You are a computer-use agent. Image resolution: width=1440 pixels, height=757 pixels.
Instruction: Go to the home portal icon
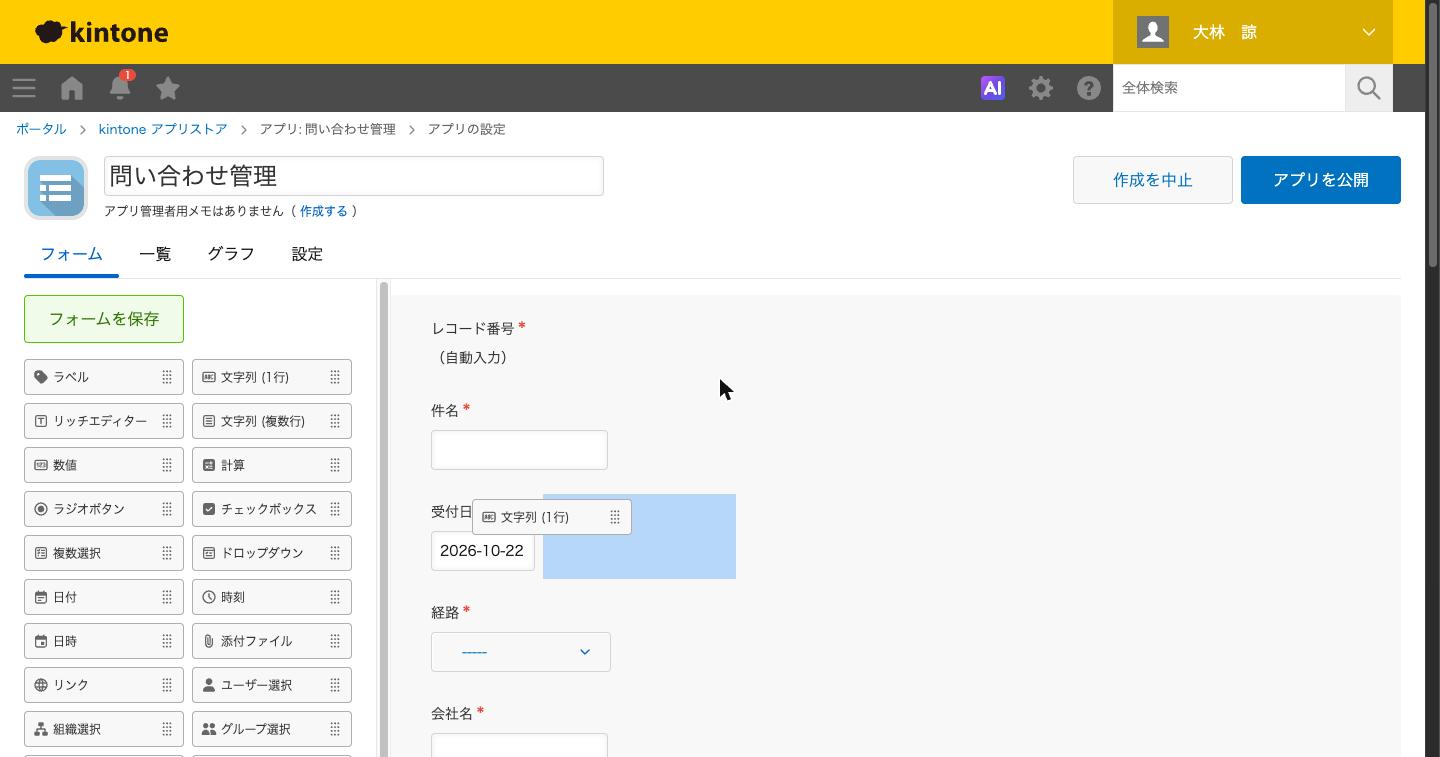(x=72, y=88)
